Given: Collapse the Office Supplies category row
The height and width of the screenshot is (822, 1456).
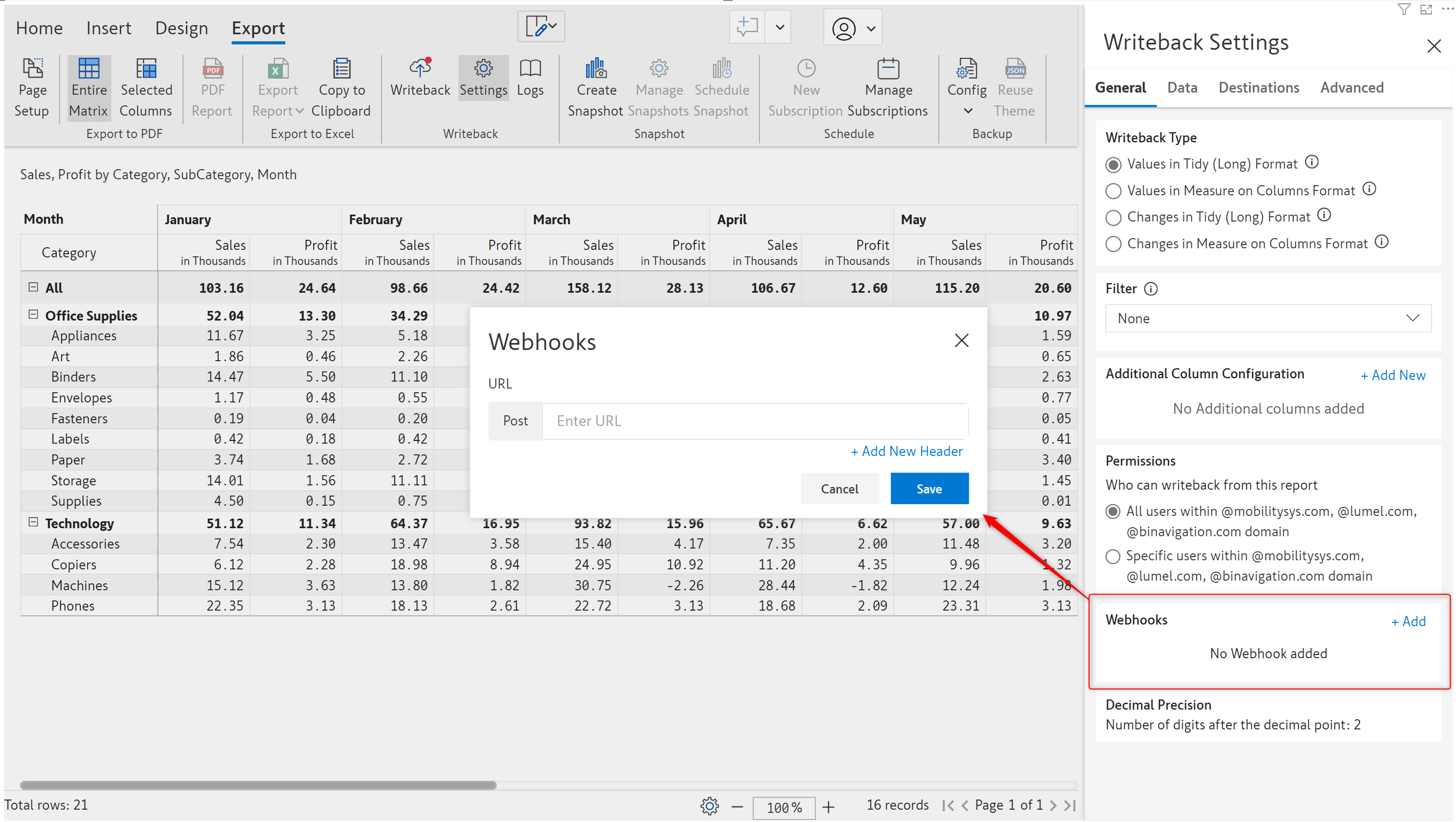Looking at the screenshot, I should tap(33, 315).
